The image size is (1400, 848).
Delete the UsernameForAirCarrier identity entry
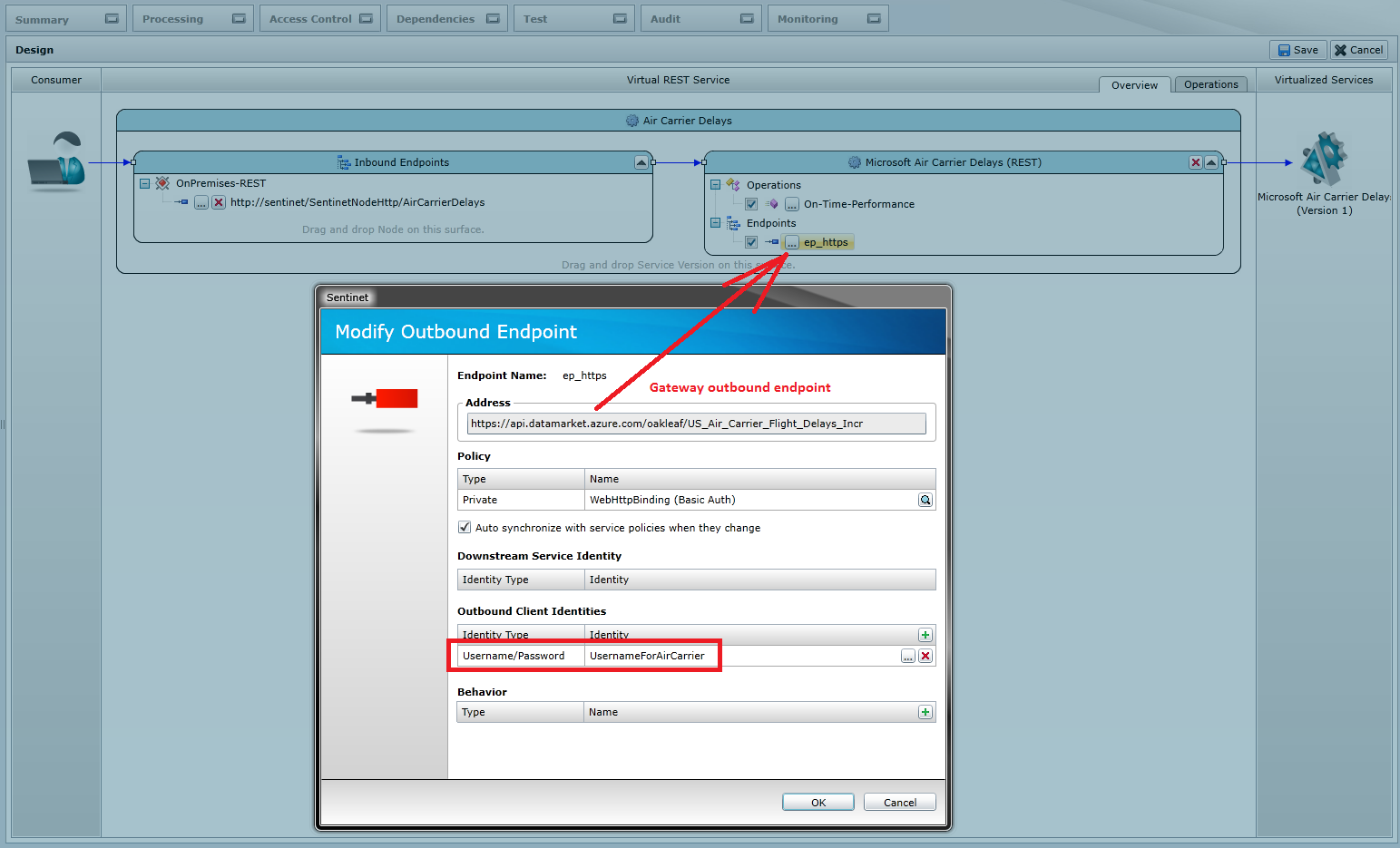pos(925,656)
